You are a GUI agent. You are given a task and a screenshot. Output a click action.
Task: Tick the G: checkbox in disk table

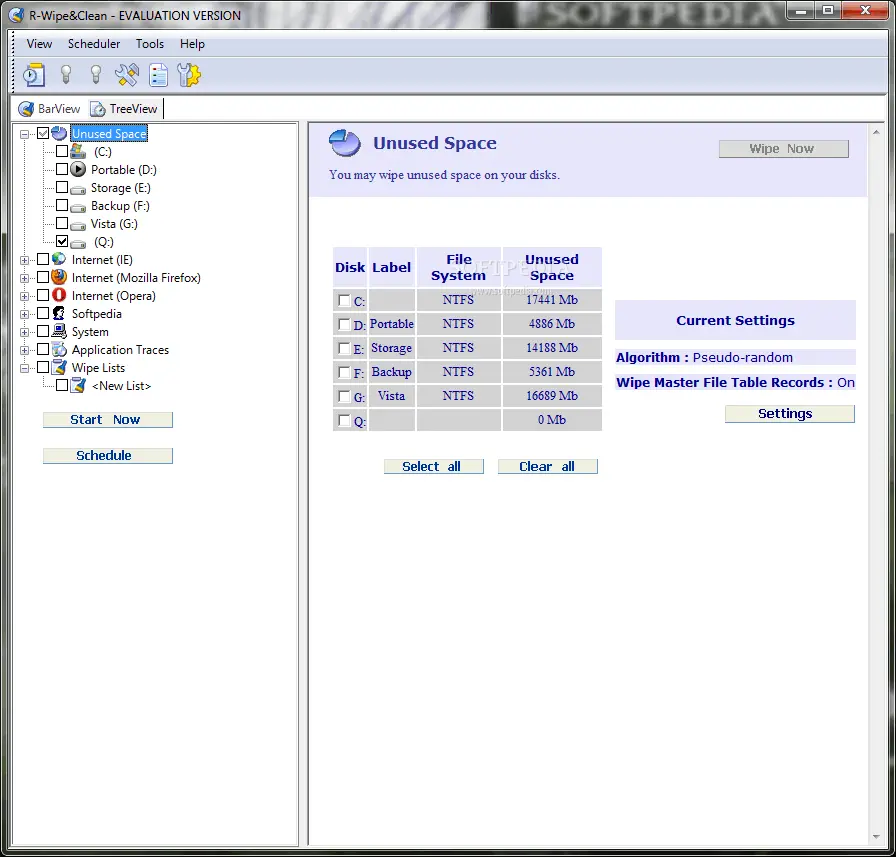point(344,397)
